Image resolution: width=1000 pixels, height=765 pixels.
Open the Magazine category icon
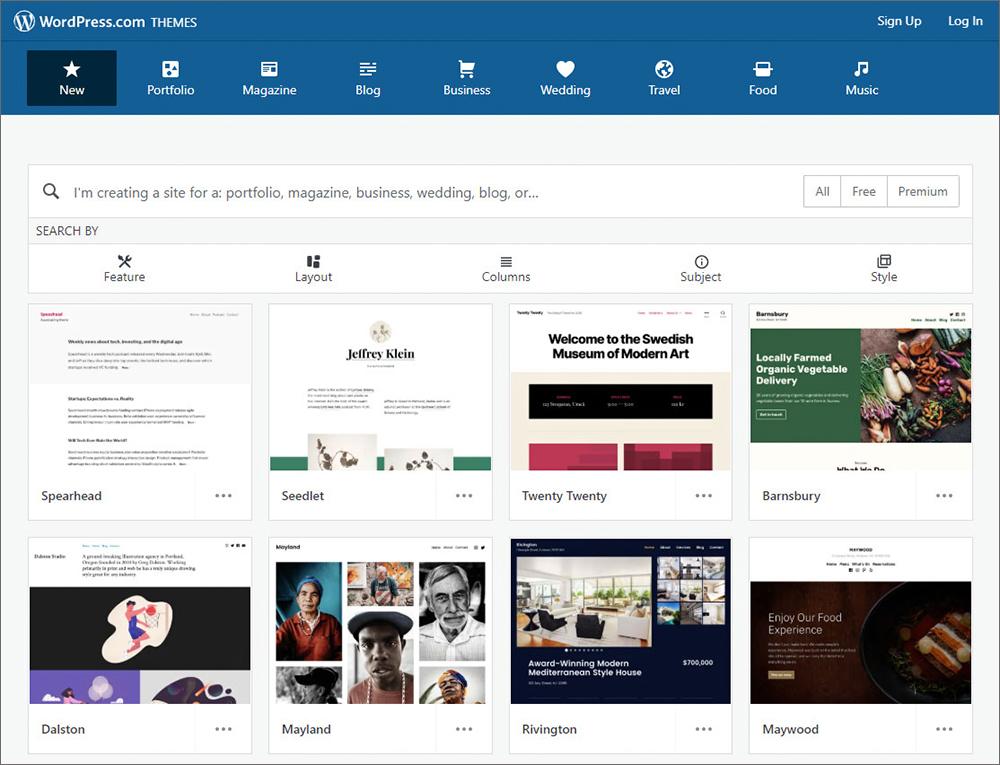coord(269,69)
